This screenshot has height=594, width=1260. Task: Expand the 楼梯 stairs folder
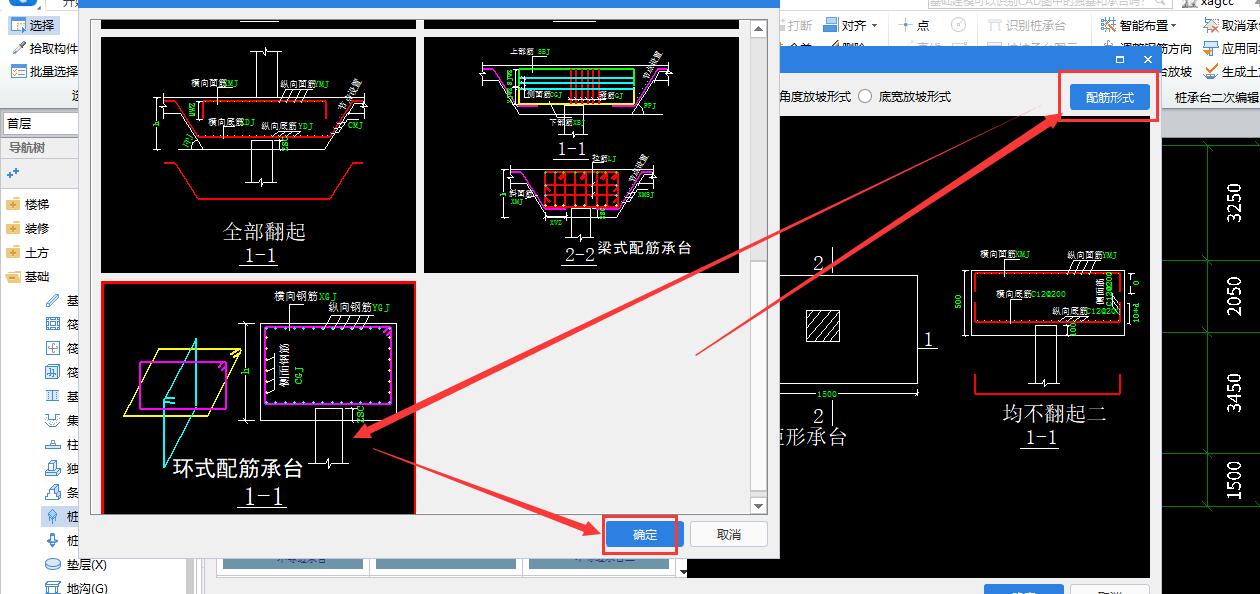[x=13, y=204]
